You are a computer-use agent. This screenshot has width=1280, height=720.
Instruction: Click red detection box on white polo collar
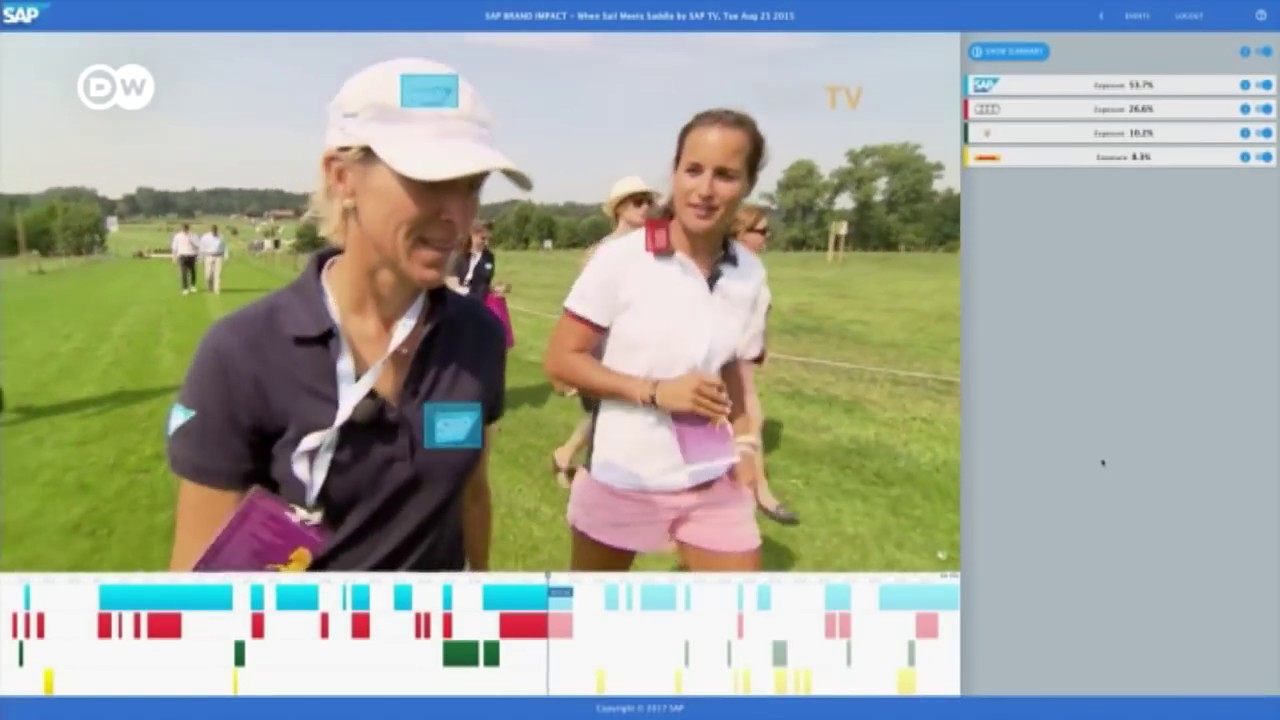click(658, 236)
